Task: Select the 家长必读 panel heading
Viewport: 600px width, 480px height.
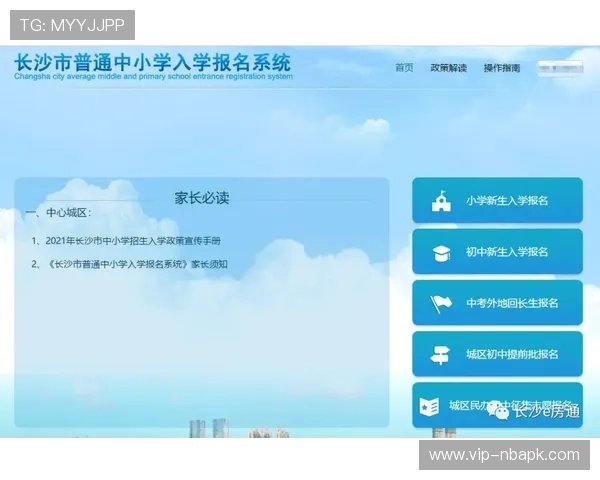Action: coord(202,198)
